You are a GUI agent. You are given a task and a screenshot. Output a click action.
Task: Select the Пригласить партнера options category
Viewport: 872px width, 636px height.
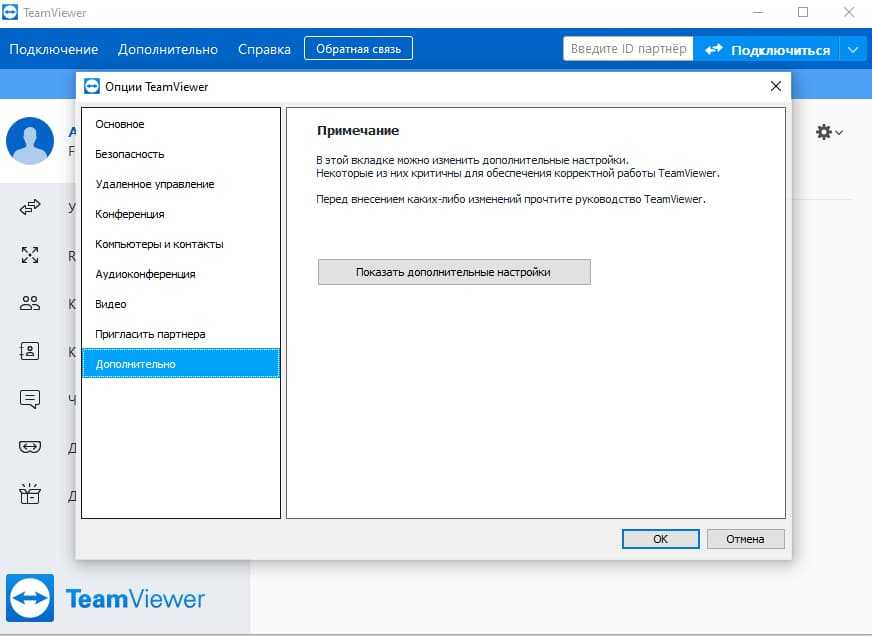pyautogui.click(x=181, y=334)
